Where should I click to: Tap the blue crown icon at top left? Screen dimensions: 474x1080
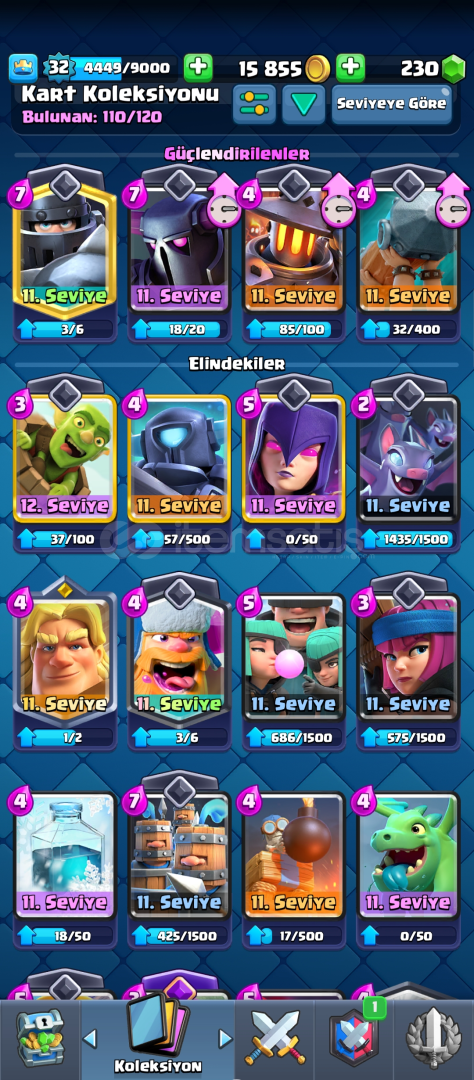(22, 68)
